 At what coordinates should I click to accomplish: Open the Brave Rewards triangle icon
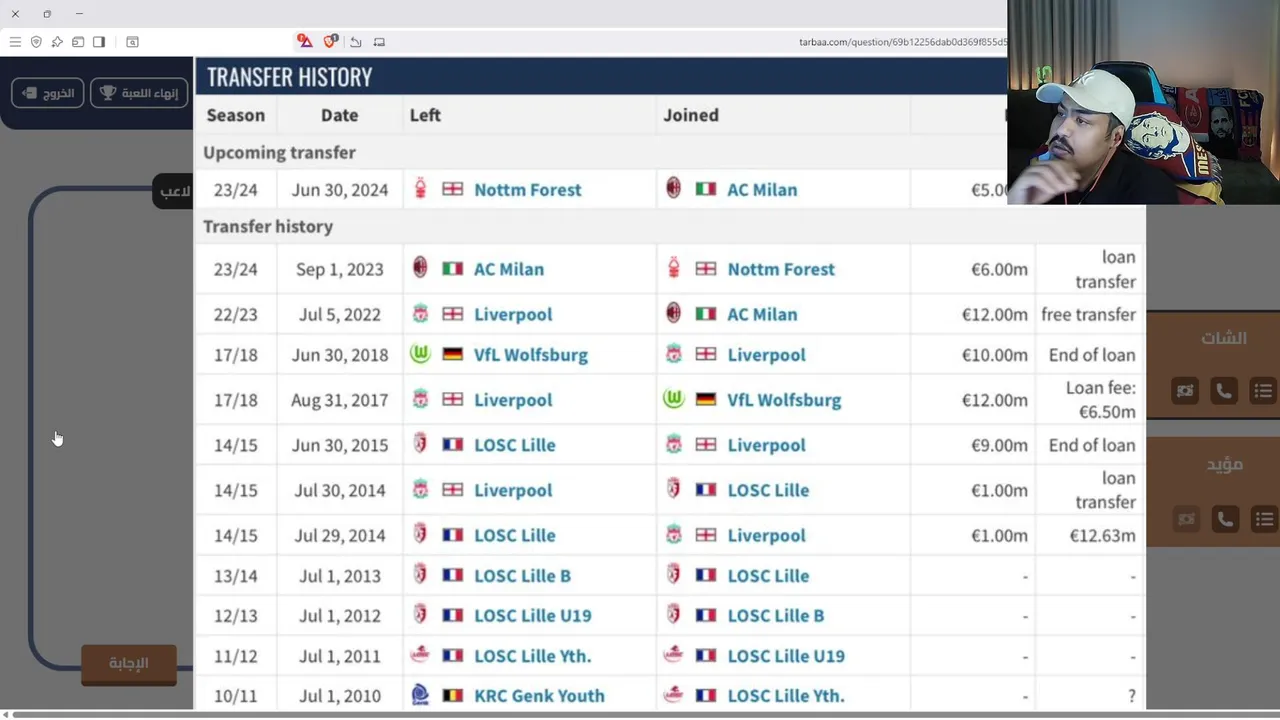click(304, 42)
